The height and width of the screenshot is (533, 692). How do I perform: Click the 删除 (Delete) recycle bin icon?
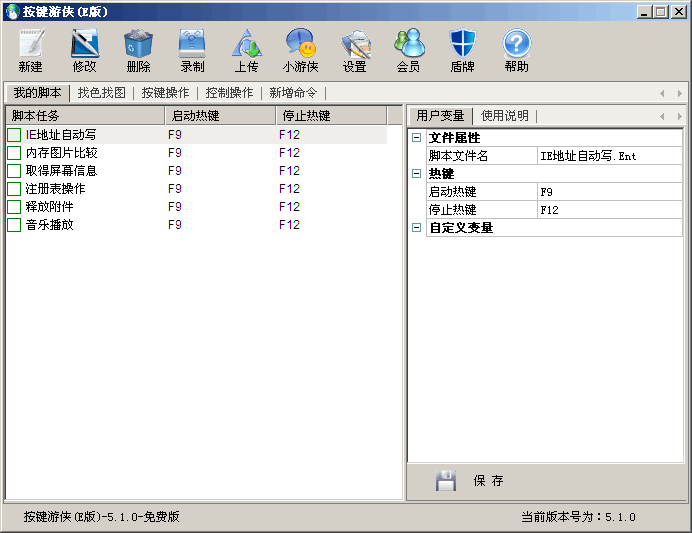138,43
